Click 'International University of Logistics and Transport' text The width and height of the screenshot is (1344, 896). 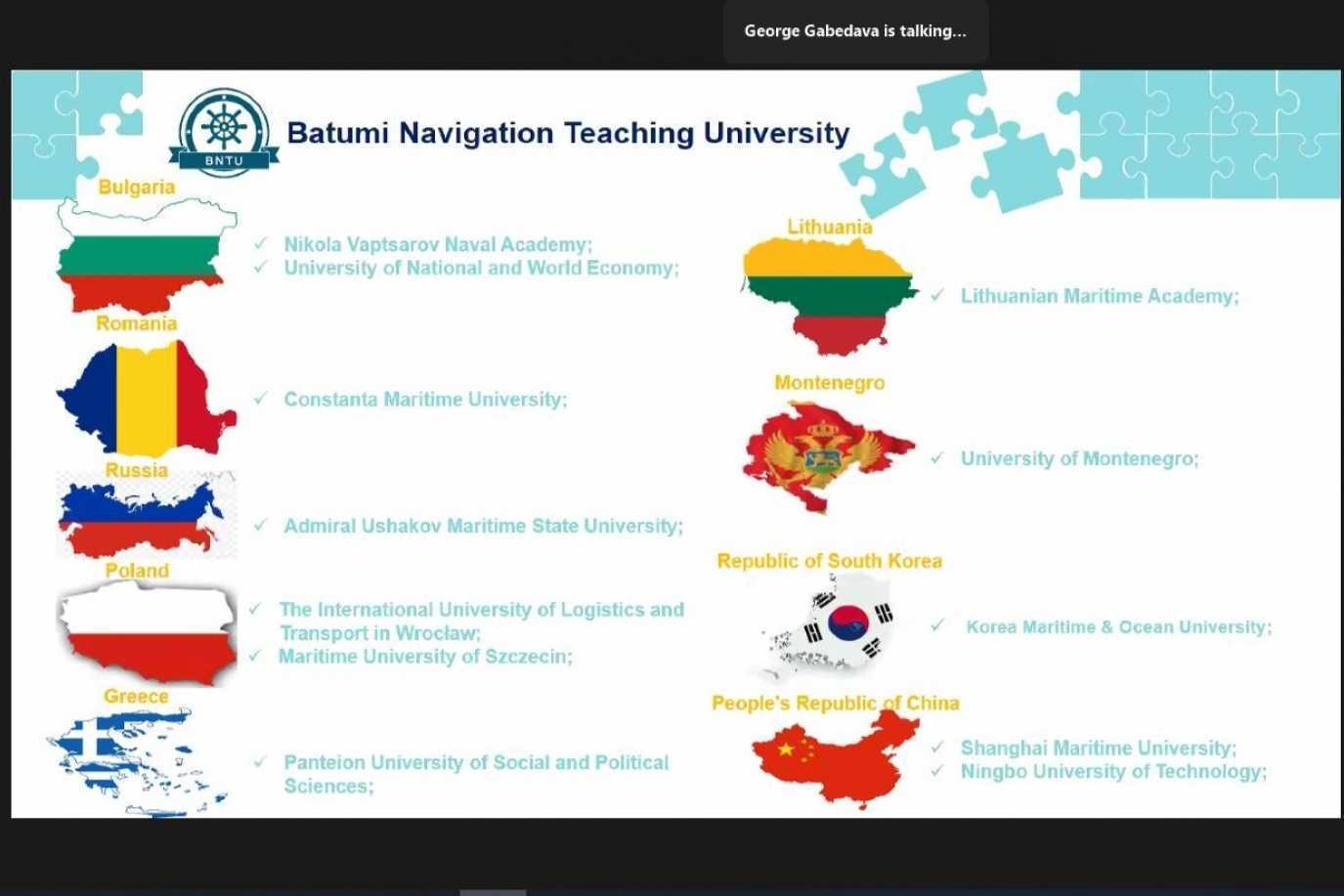(482, 621)
